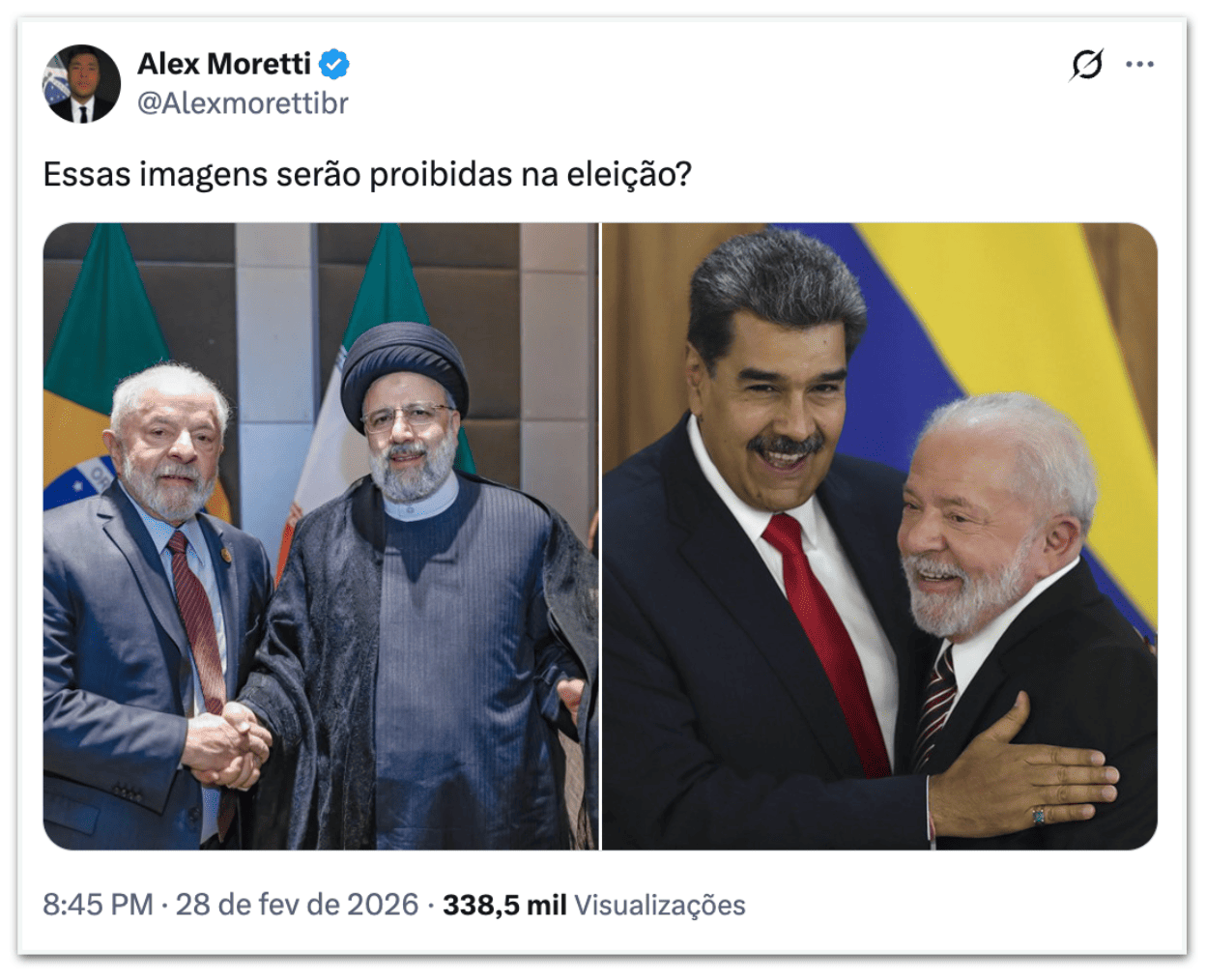The width and height of the screenshot is (1206, 980).
Task: Click the 28 de fev de 2026 date
Action: click(297, 905)
